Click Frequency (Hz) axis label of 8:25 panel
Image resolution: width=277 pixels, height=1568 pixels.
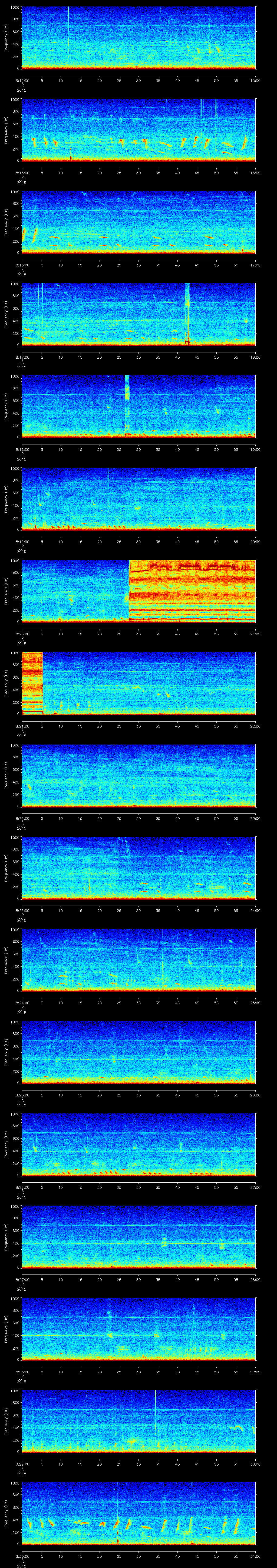pyautogui.click(x=6, y=1052)
